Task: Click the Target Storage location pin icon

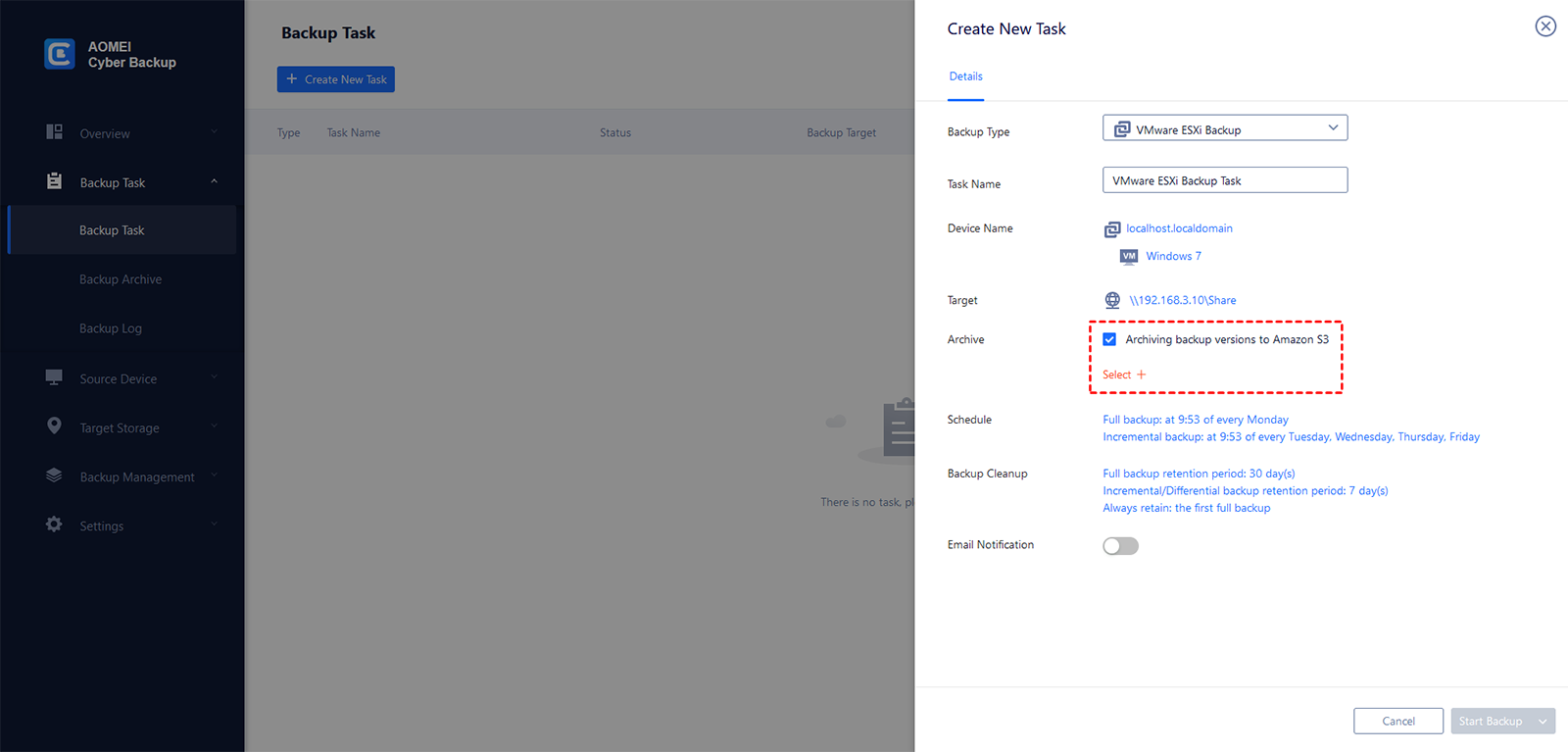Action: 54,426
